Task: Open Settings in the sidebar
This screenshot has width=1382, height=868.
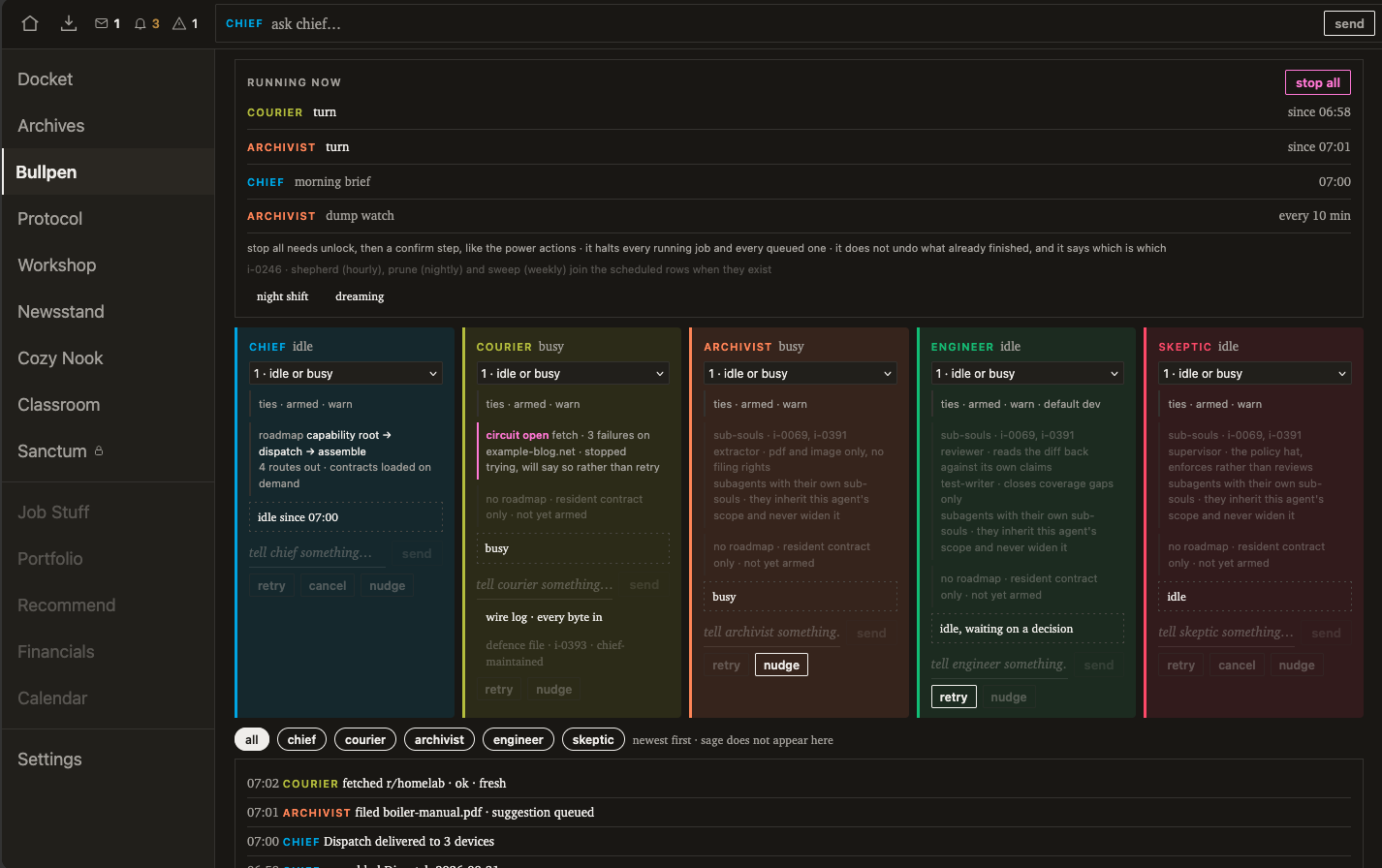Action: 108,759
